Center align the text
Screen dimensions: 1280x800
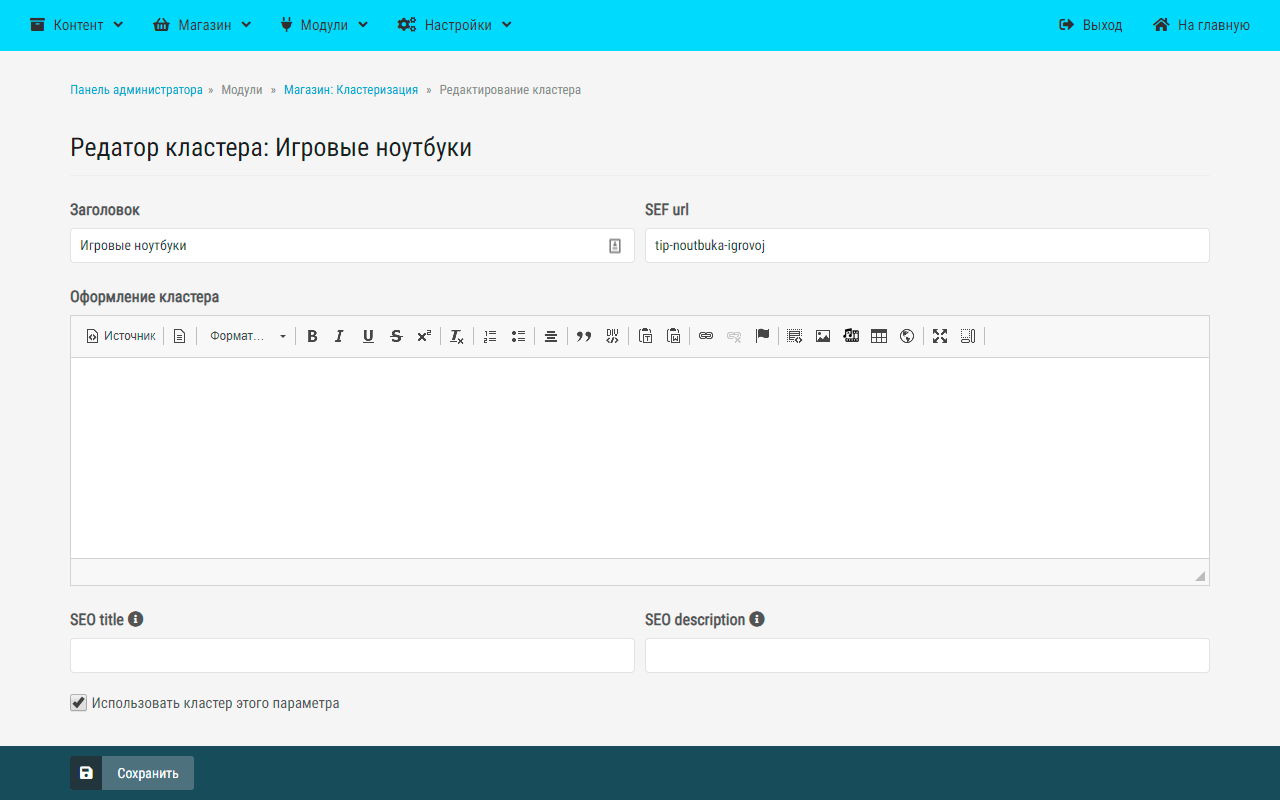click(x=551, y=336)
